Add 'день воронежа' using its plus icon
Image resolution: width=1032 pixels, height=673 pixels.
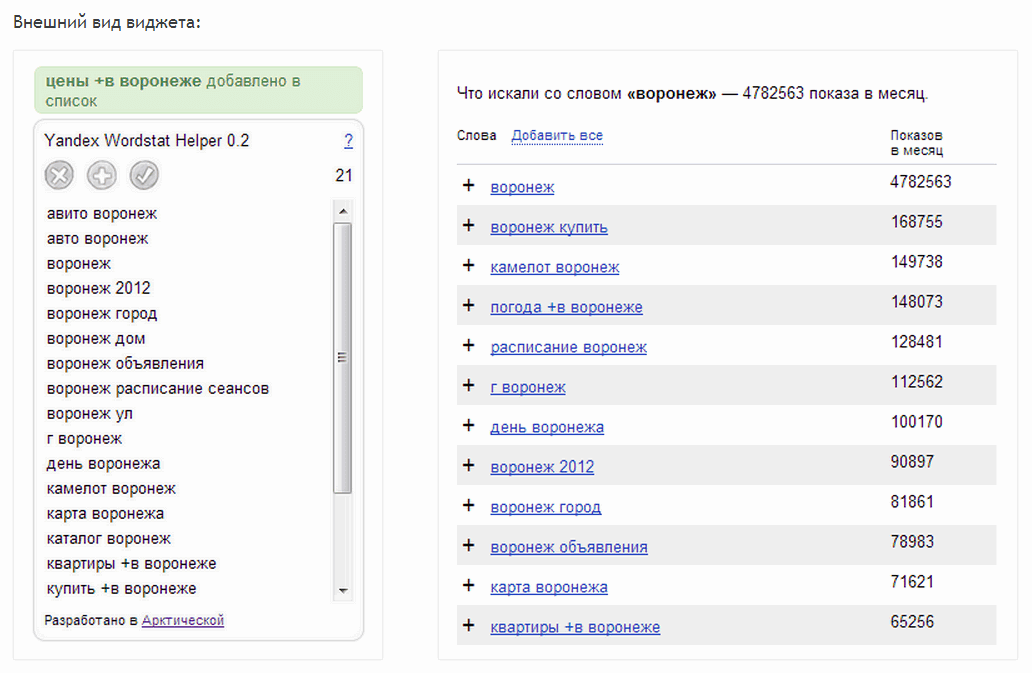tap(469, 426)
